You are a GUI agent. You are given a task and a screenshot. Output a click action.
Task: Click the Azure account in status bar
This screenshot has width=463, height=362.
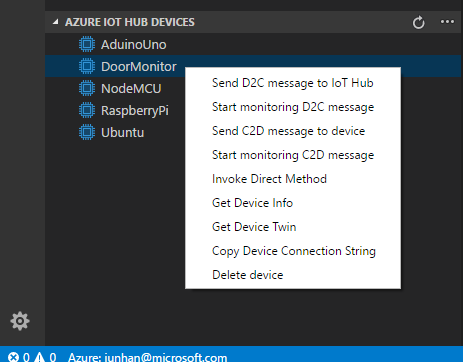click(x=147, y=357)
